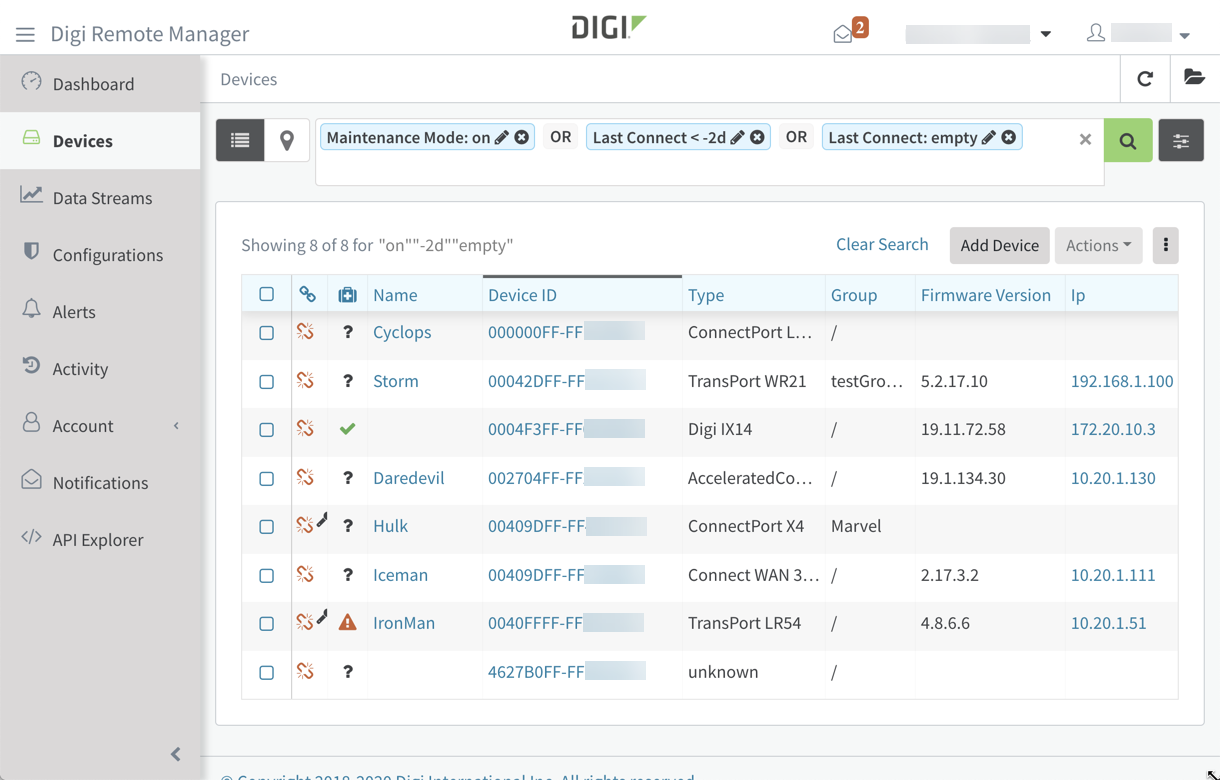
Task: Sort by the Device ID column header
Action: pyautogui.click(x=522, y=295)
